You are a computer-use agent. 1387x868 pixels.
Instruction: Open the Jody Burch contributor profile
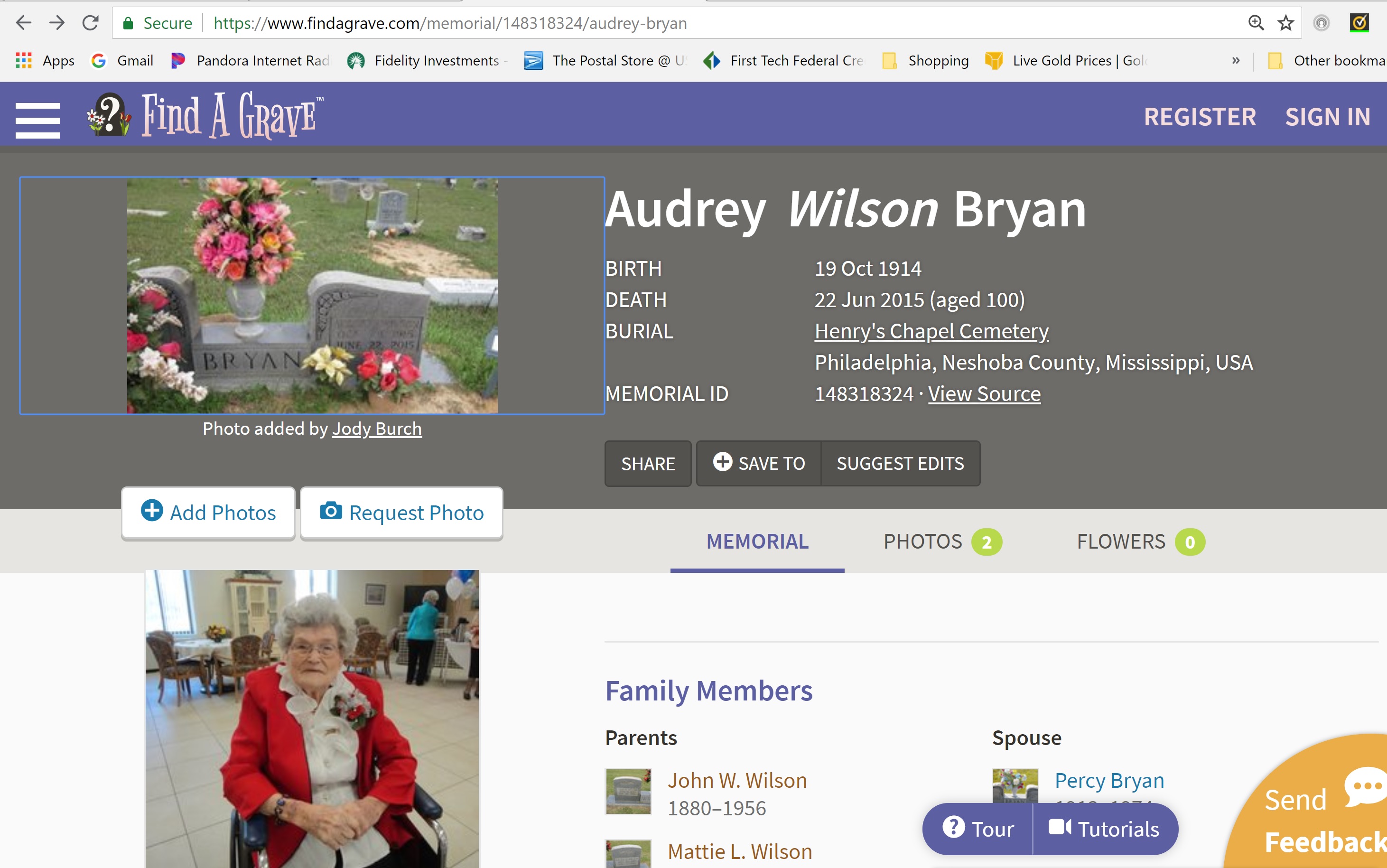tap(377, 429)
